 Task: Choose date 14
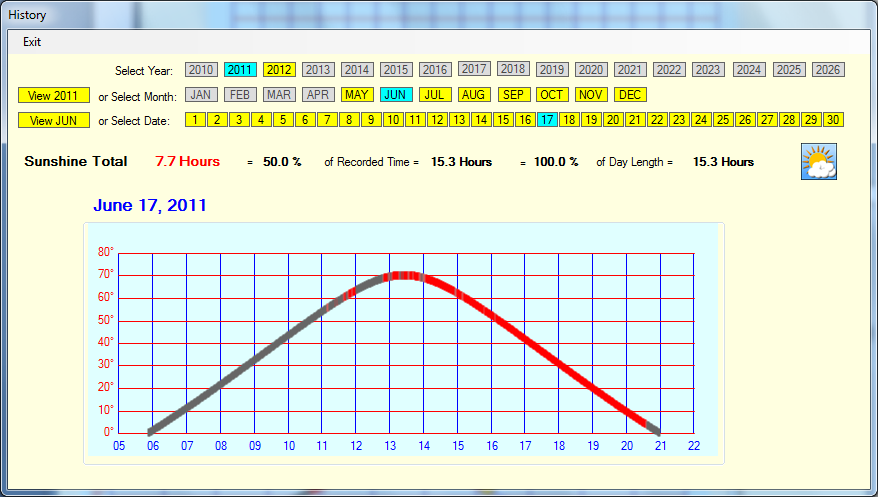coord(482,120)
